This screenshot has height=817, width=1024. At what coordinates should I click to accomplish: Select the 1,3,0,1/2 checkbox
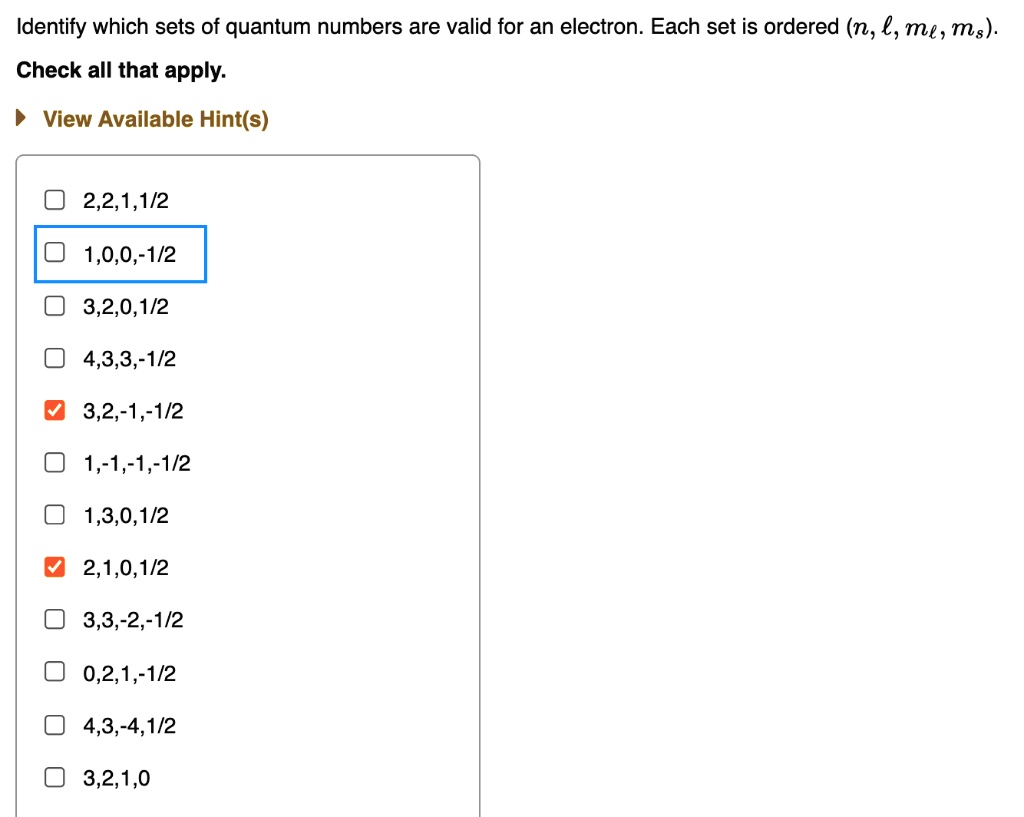pyautogui.click(x=54, y=516)
